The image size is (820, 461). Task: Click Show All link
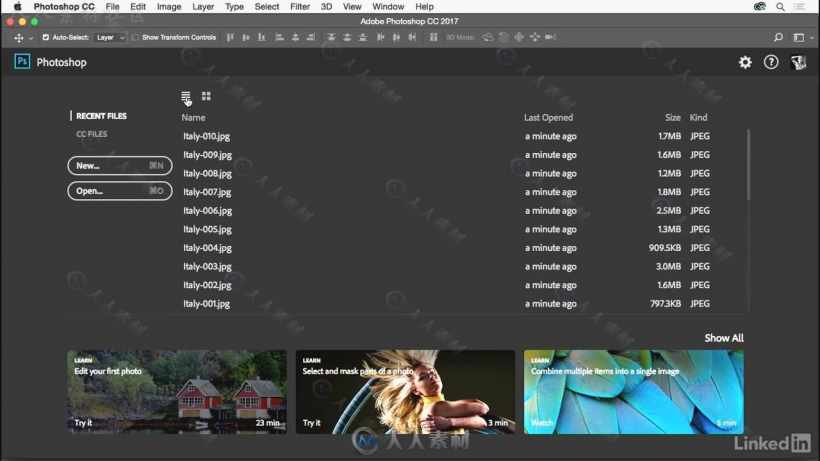(724, 338)
